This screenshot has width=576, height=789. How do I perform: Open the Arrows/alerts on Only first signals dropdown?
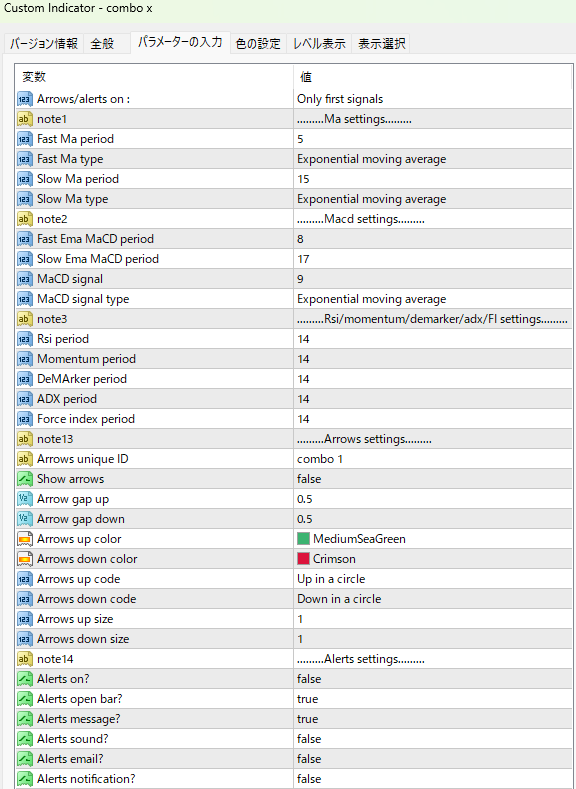pos(433,99)
